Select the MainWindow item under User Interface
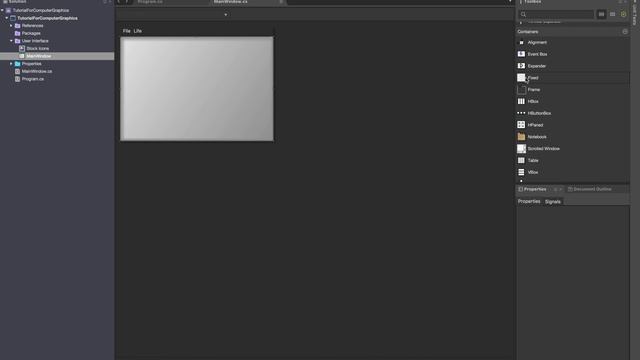Image resolution: width=640 pixels, height=360 pixels. [x=39, y=56]
